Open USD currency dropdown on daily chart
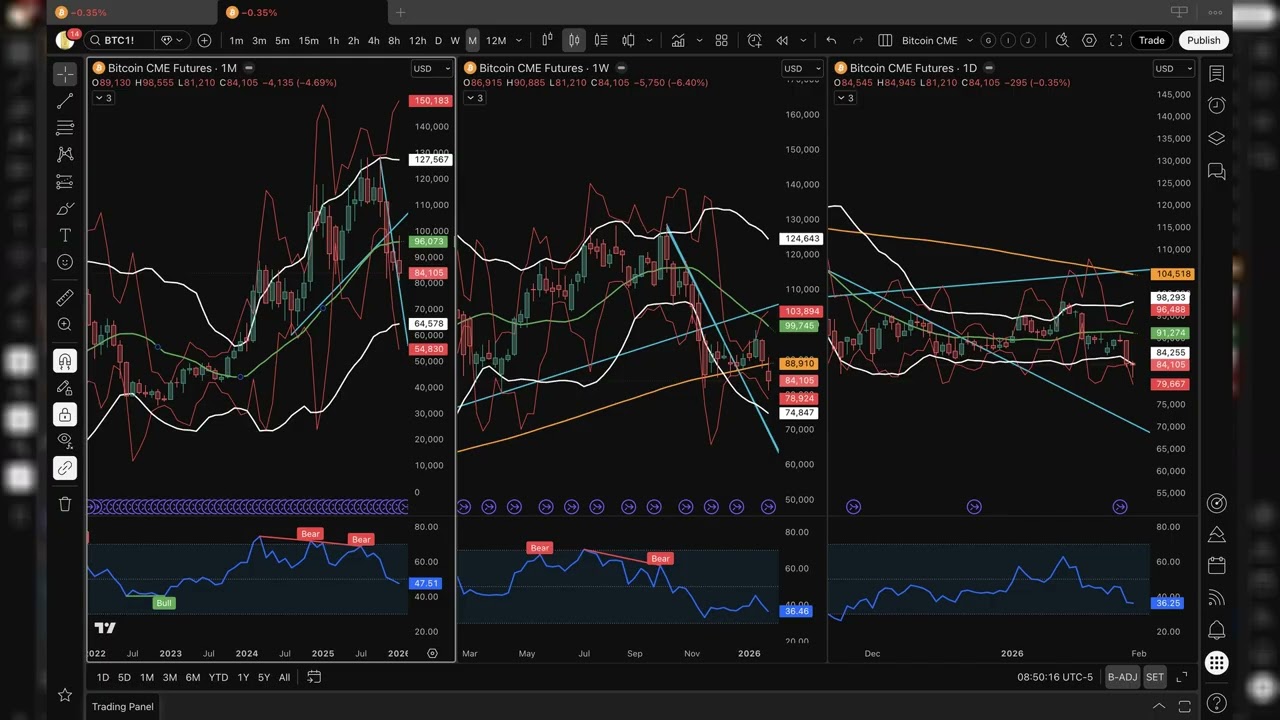This screenshot has width=1280, height=720. (1171, 68)
